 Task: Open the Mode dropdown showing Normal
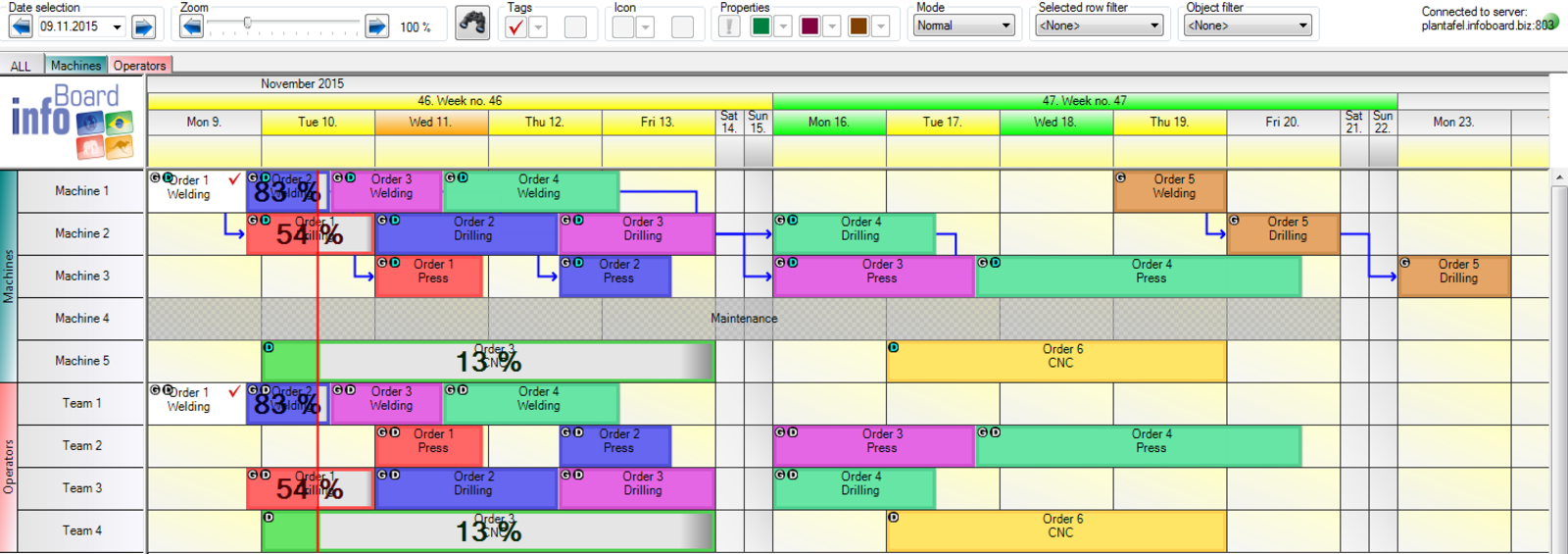point(964,25)
